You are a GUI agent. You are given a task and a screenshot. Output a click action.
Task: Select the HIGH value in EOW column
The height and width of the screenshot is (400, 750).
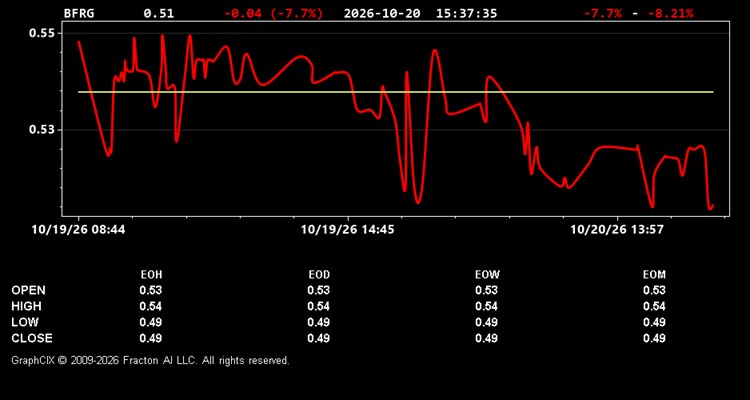point(486,306)
